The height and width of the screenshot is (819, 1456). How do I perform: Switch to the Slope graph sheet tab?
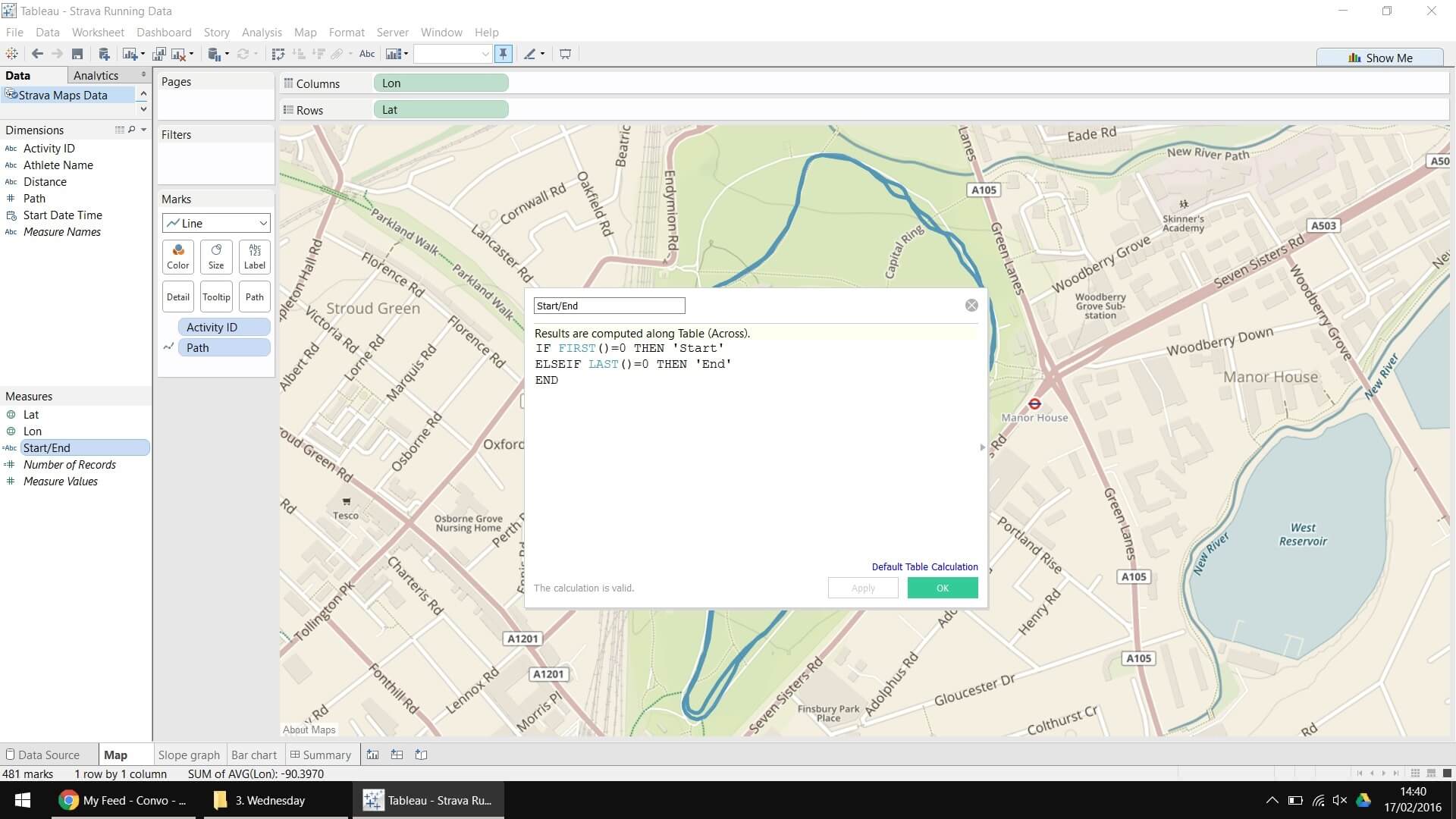tap(189, 755)
